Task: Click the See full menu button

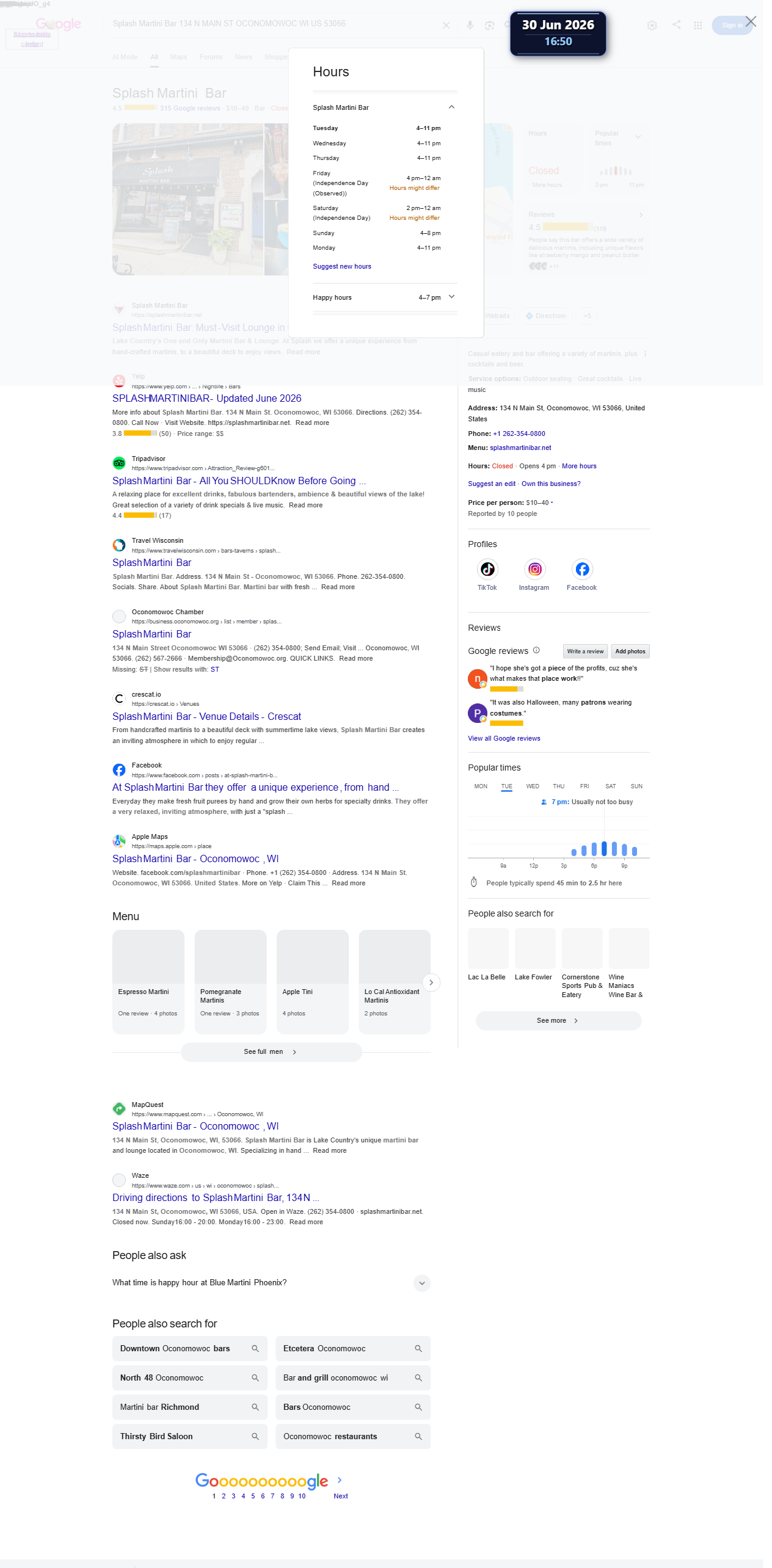Action: coord(271,1052)
